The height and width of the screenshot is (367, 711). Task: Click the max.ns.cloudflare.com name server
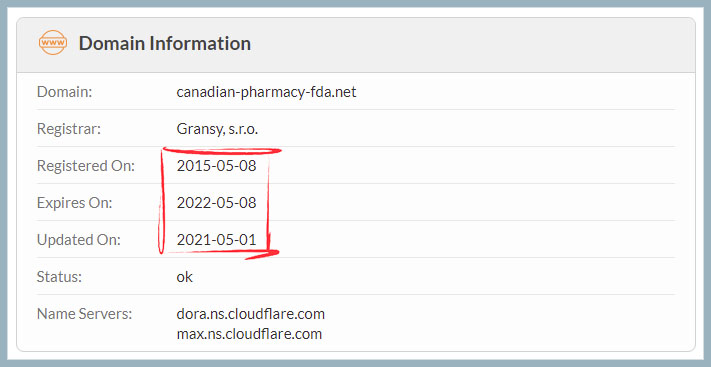coord(249,334)
